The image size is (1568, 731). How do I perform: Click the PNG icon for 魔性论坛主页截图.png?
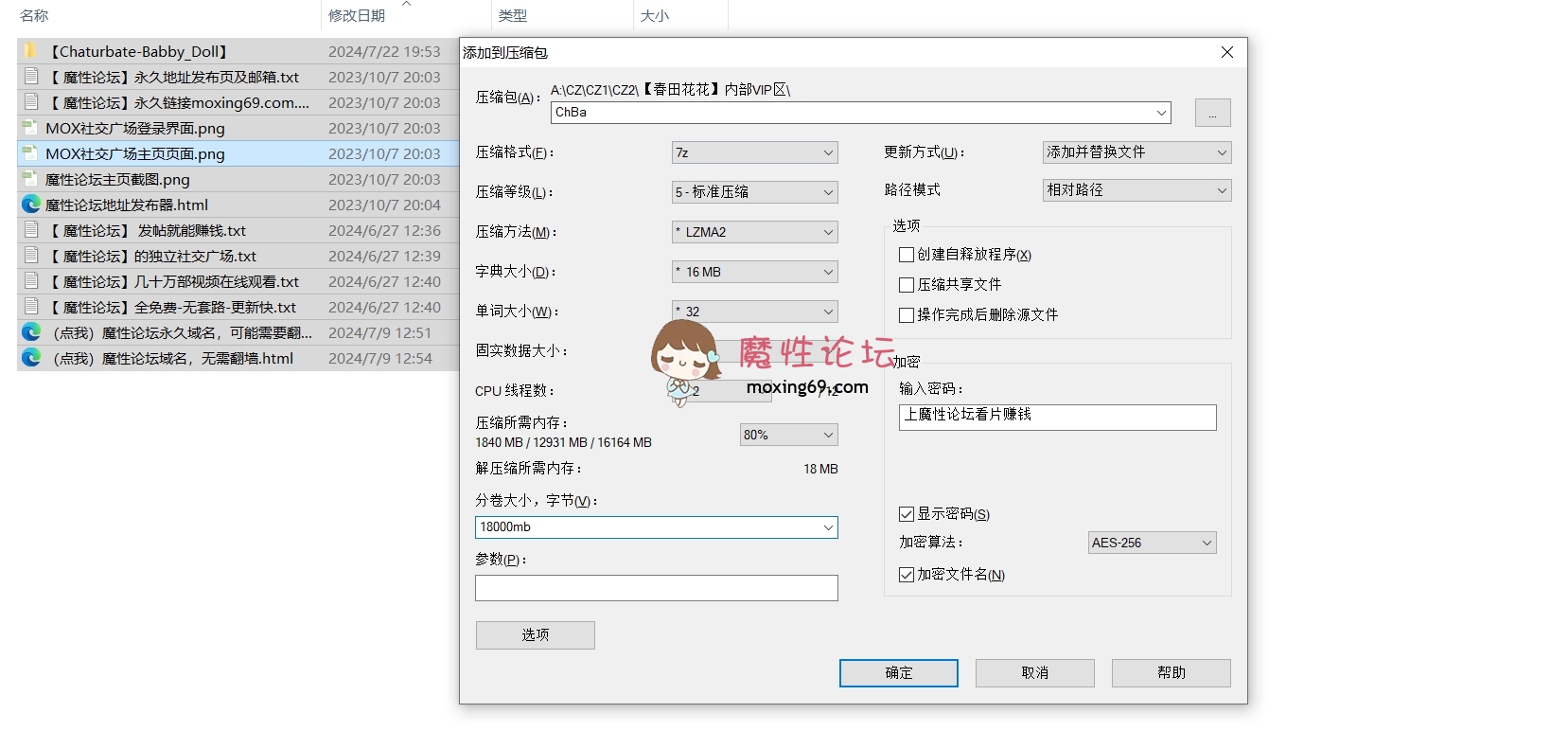31,178
